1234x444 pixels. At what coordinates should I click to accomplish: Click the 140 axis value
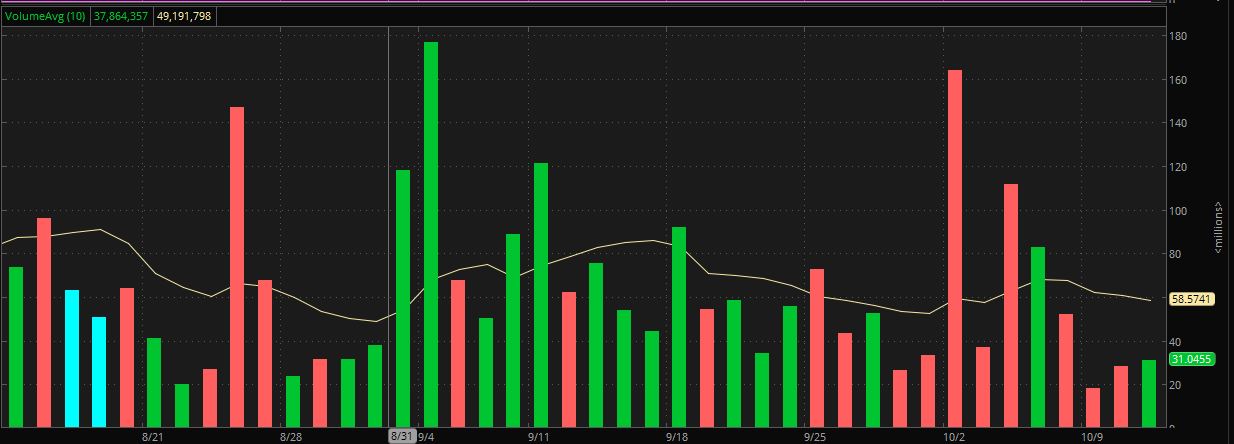pos(1178,123)
